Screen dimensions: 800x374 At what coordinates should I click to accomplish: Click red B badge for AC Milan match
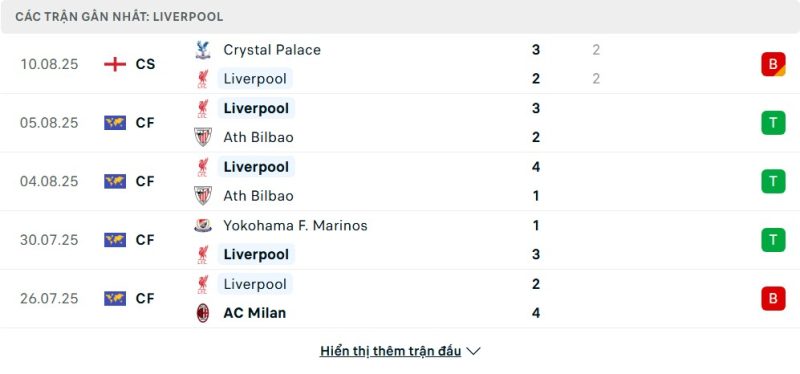773,298
